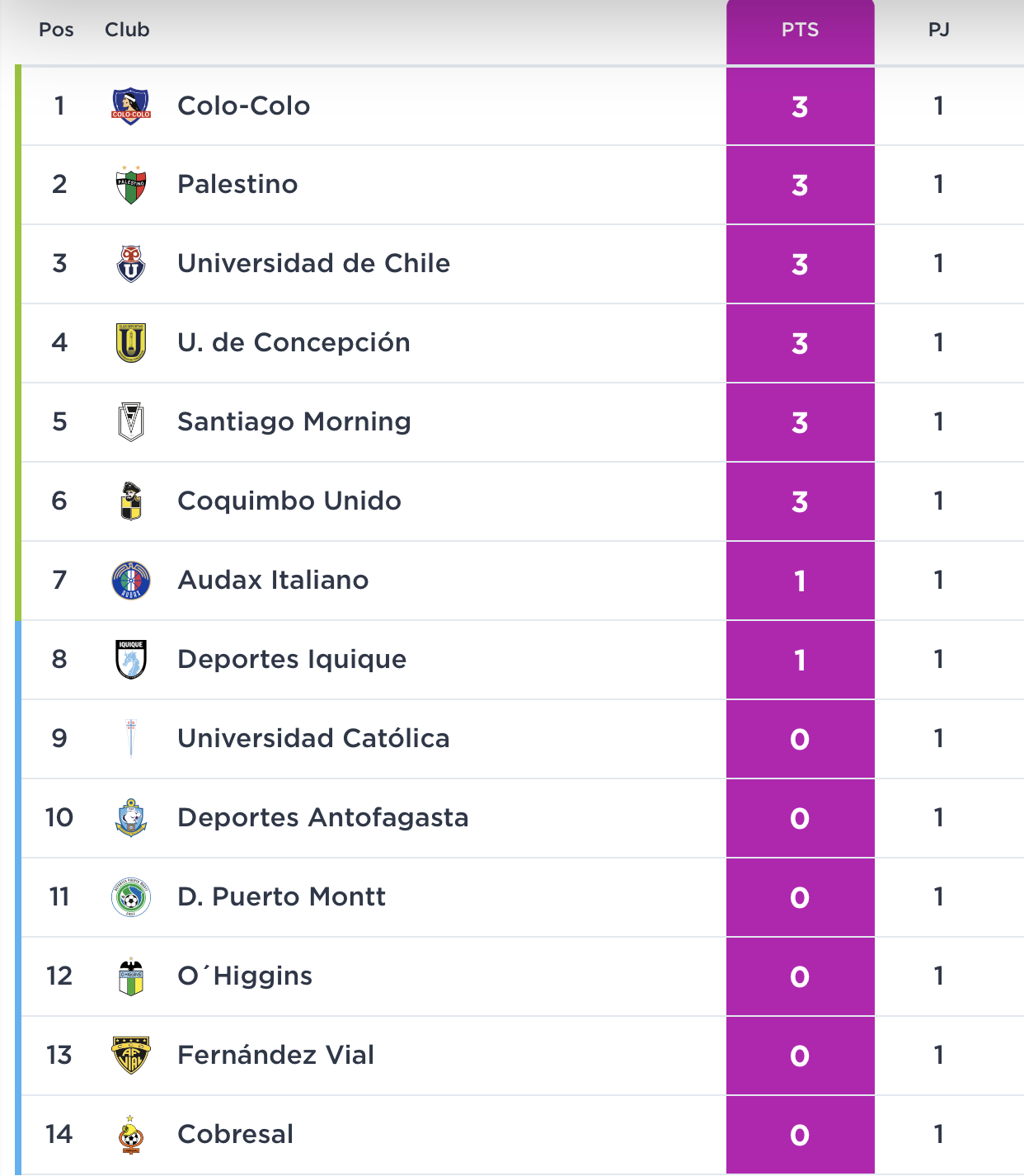The height and width of the screenshot is (1176, 1024).
Task: Click the Colo-Colo club crest
Action: [x=130, y=106]
